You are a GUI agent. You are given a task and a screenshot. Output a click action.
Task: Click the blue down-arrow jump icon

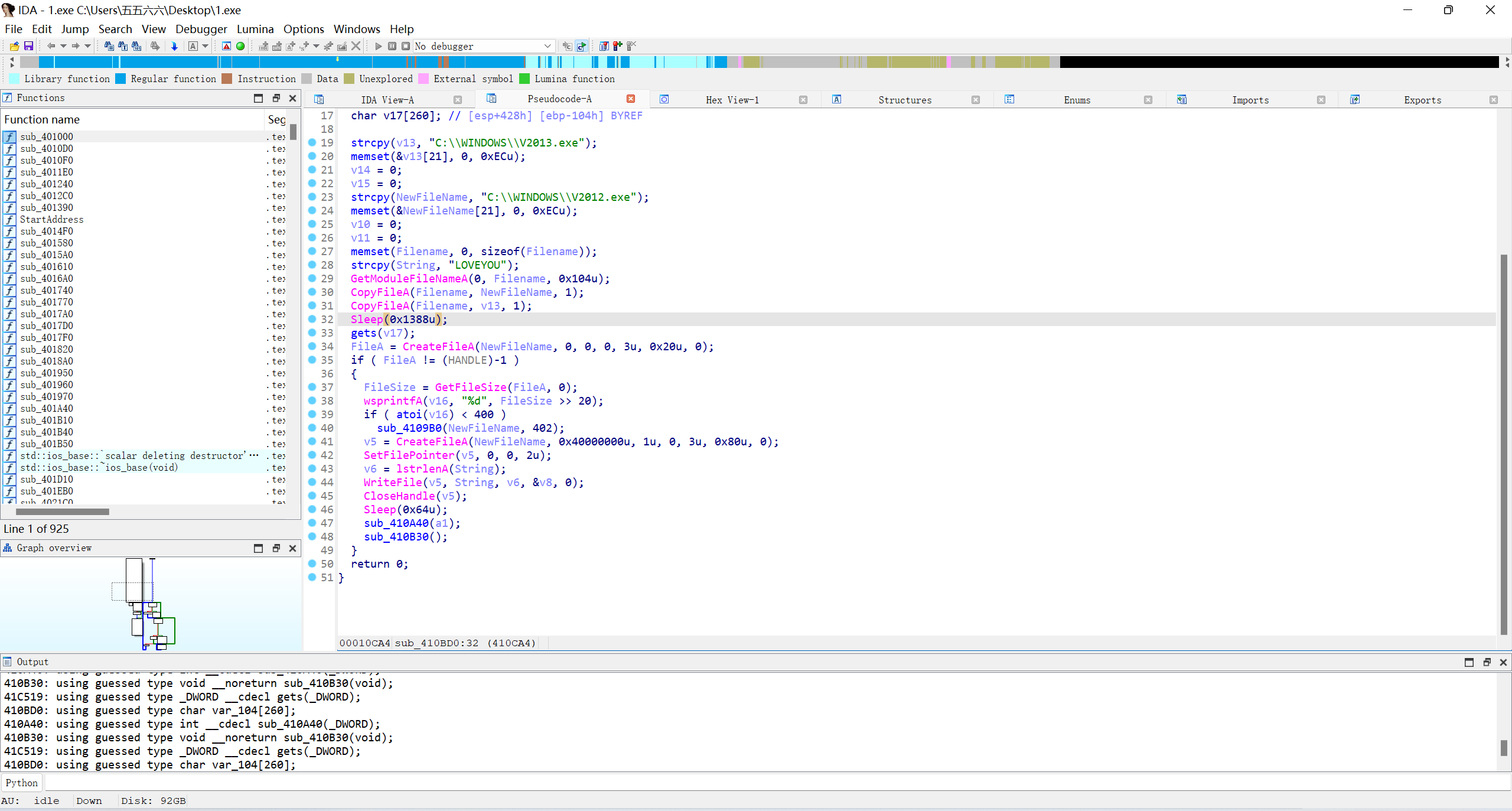[174, 46]
